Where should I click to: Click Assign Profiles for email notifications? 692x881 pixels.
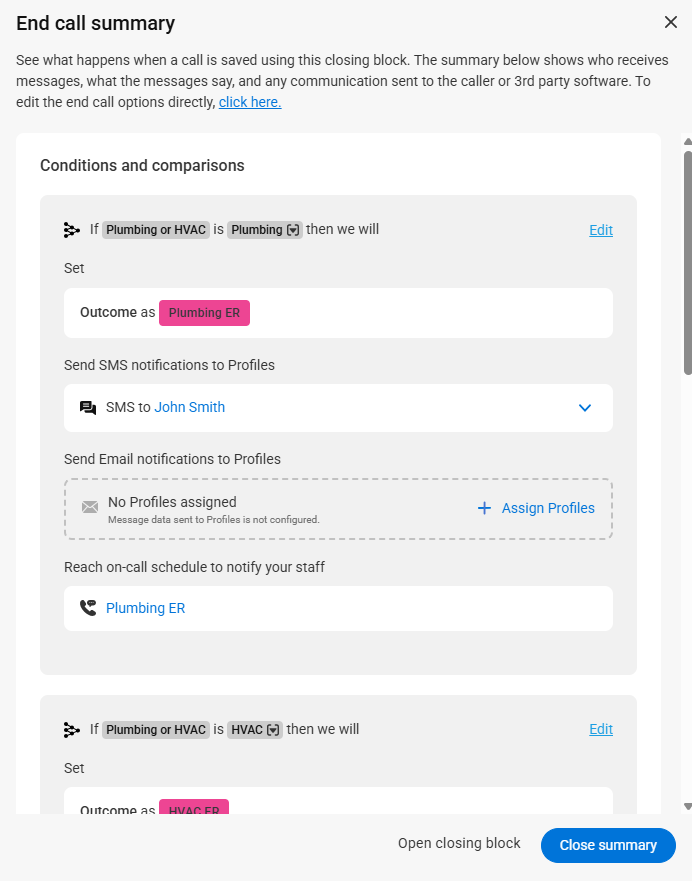pos(548,508)
